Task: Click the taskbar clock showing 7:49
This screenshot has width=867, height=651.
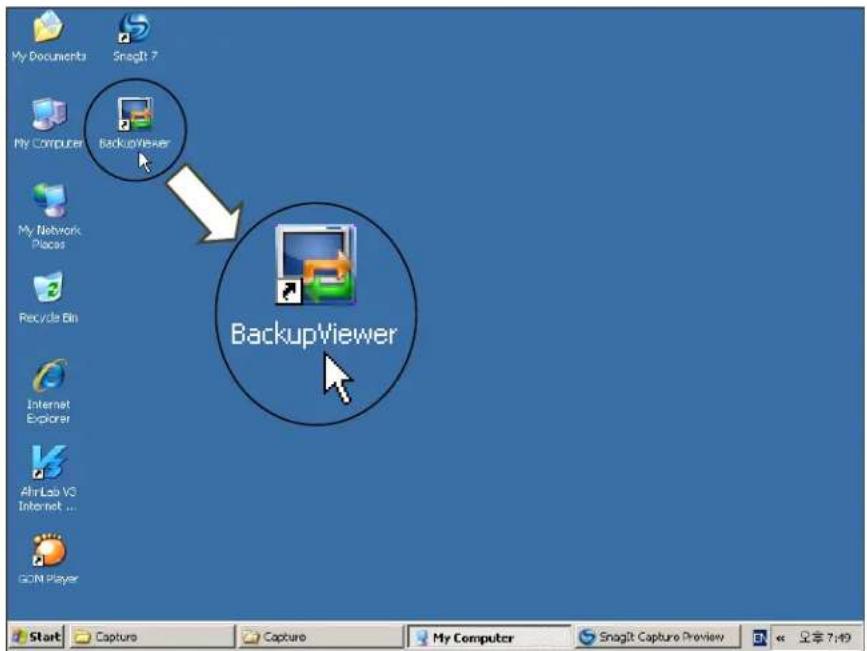Action: pyautogui.click(x=825, y=638)
